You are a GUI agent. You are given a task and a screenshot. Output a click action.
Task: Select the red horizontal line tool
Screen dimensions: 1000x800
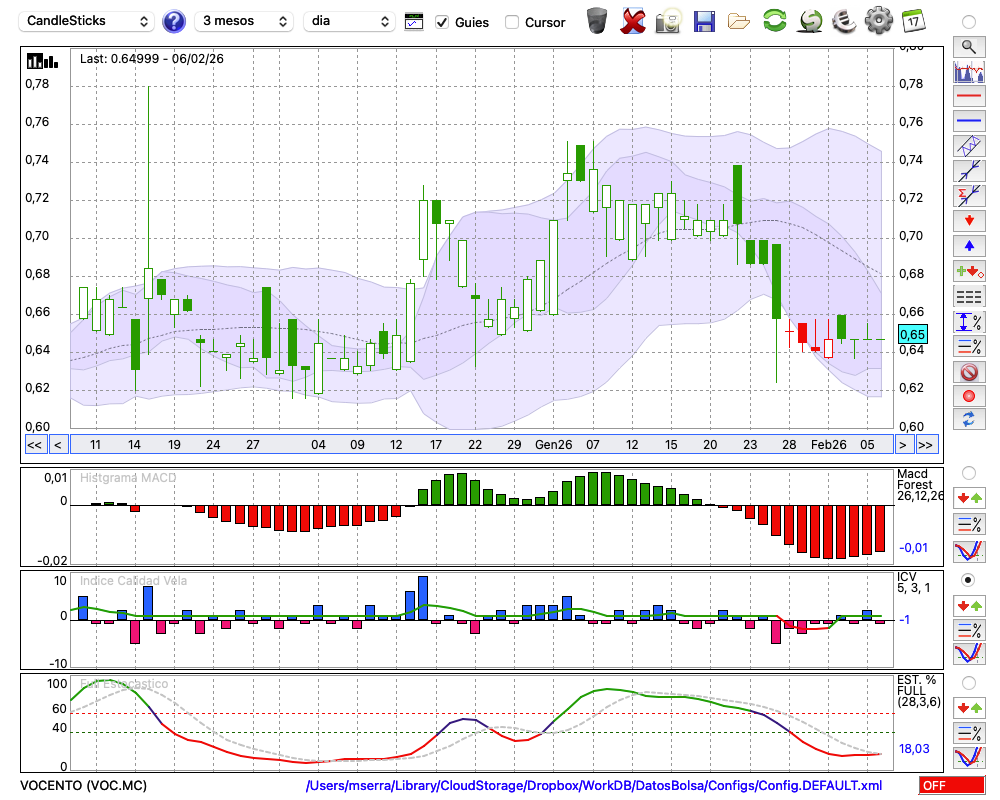[x=968, y=97]
